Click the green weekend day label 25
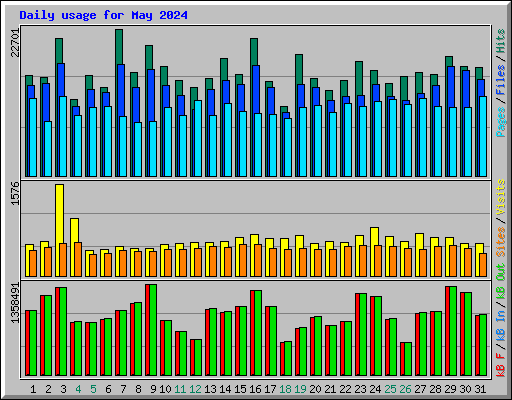The height and width of the screenshot is (400, 512). pyautogui.click(x=390, y=389)
